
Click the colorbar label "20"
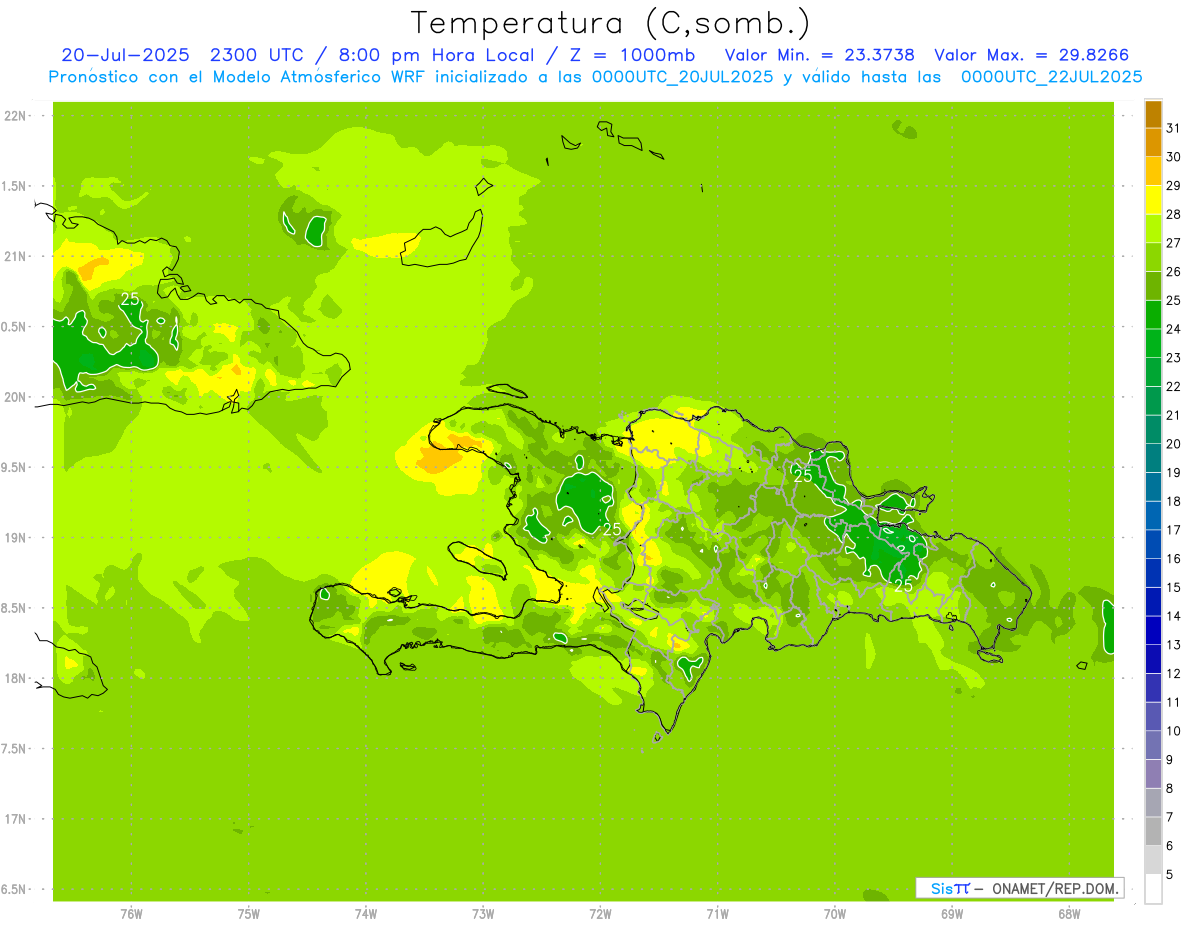[1173, 444]
